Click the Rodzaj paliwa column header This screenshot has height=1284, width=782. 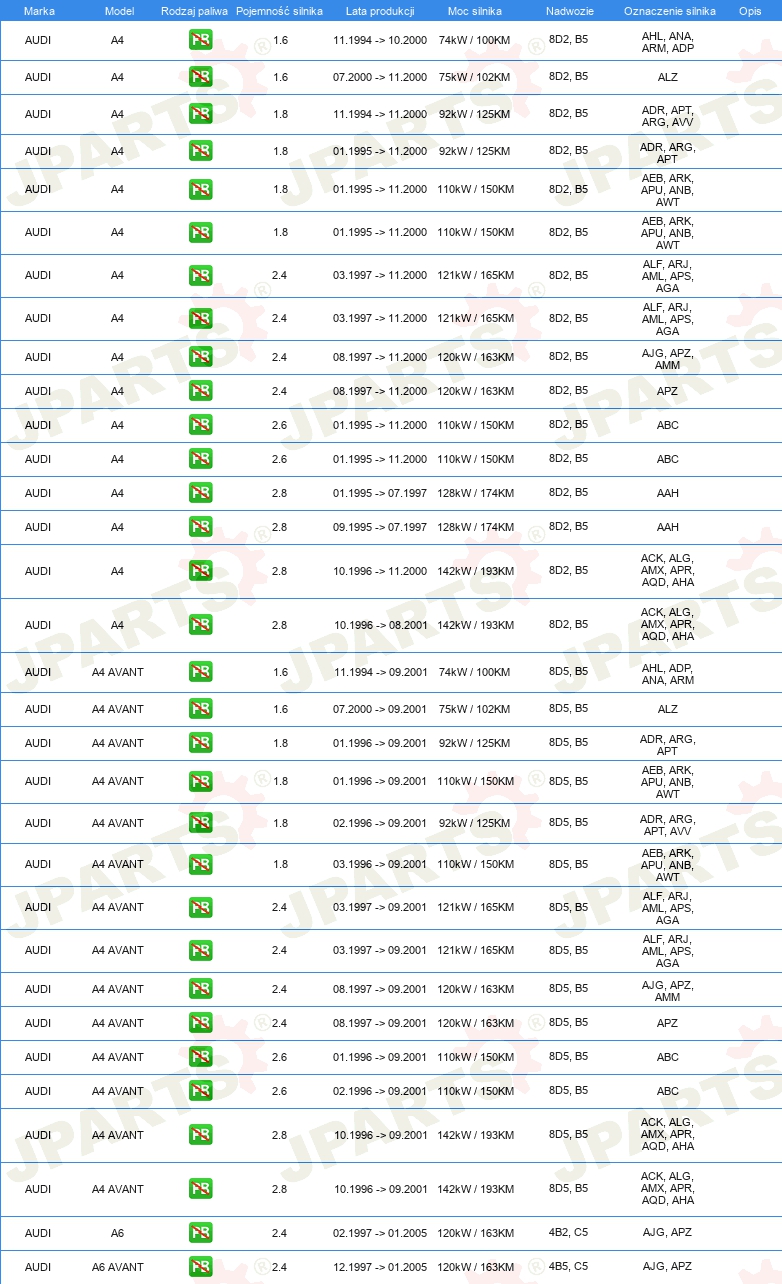[x=195, y=10]
